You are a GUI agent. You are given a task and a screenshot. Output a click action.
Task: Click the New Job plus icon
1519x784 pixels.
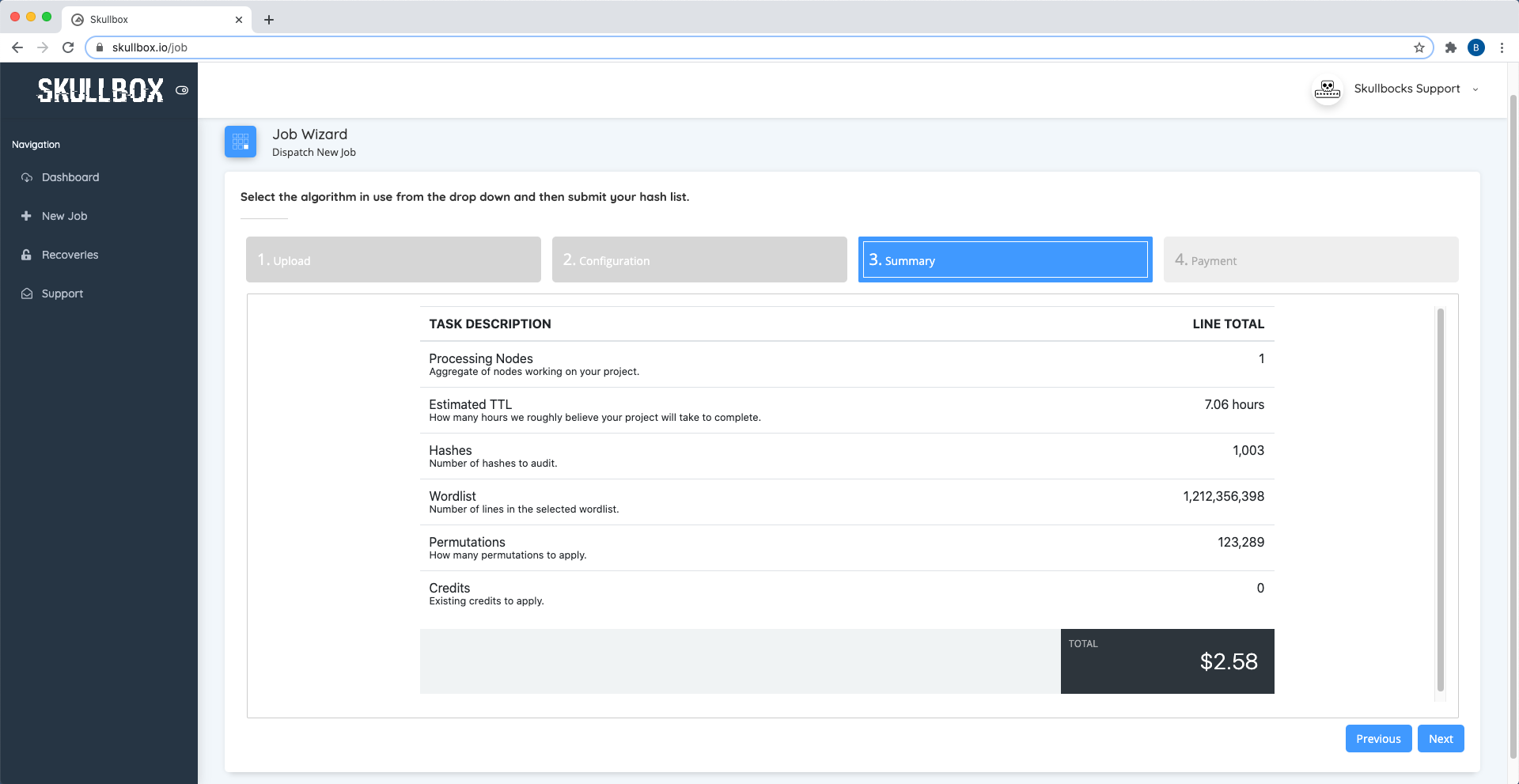point(26,215)
